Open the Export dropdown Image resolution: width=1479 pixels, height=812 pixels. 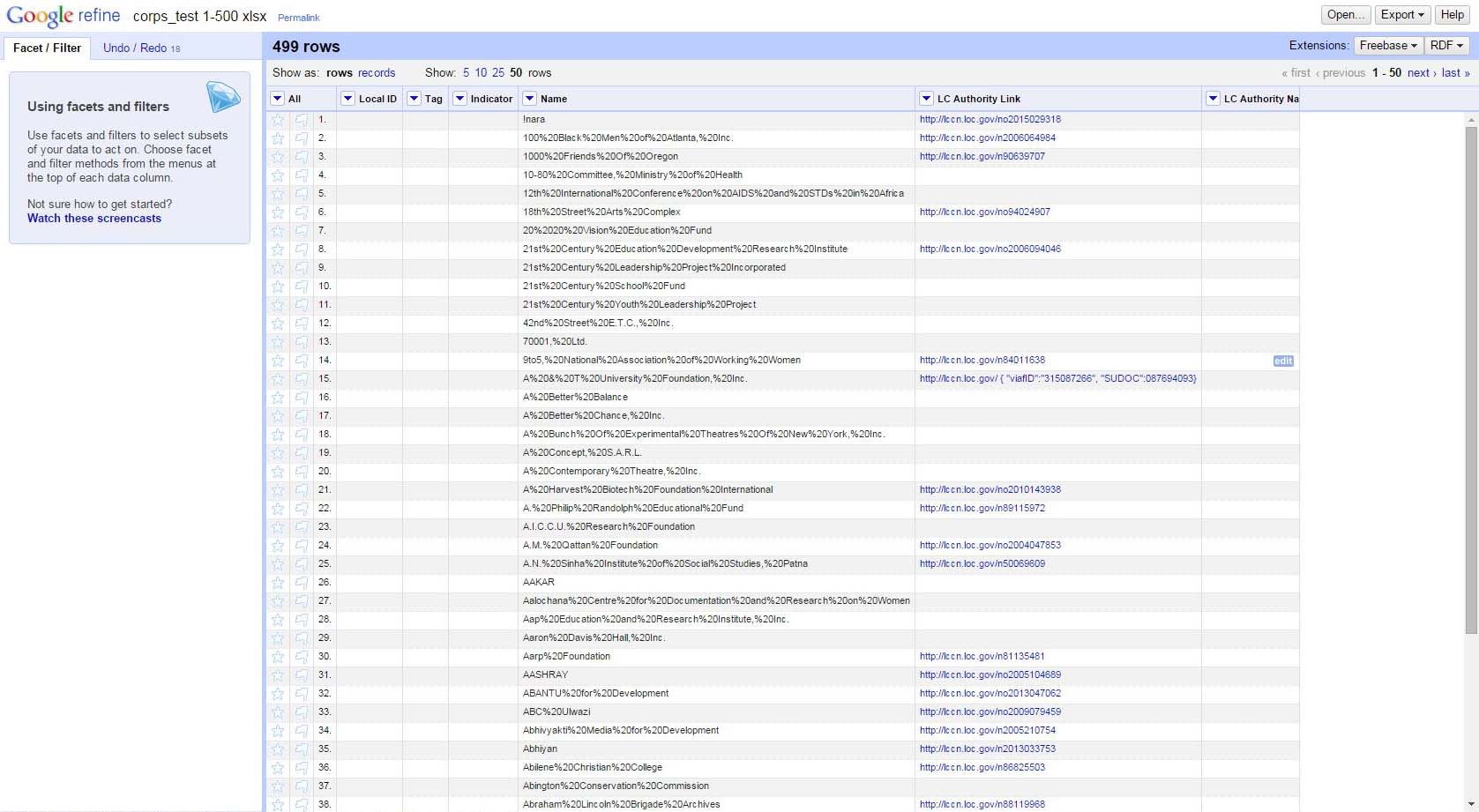point(1402,15)
